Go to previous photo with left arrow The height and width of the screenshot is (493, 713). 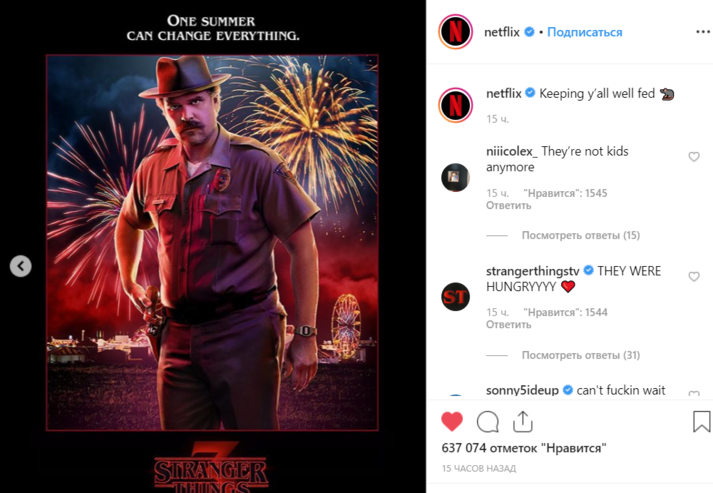(x=21, y=266)
